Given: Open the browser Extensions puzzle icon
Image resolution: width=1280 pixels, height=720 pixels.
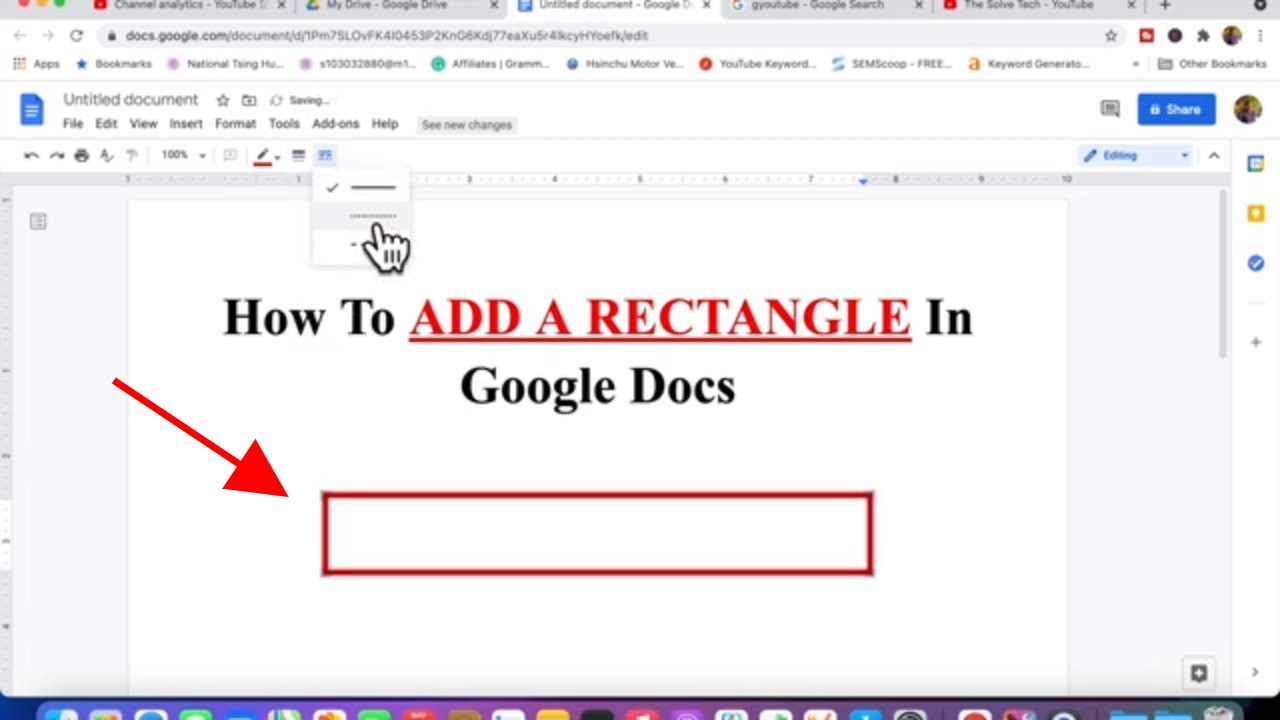Looking at the screenshot, I should coord(1203,36).
